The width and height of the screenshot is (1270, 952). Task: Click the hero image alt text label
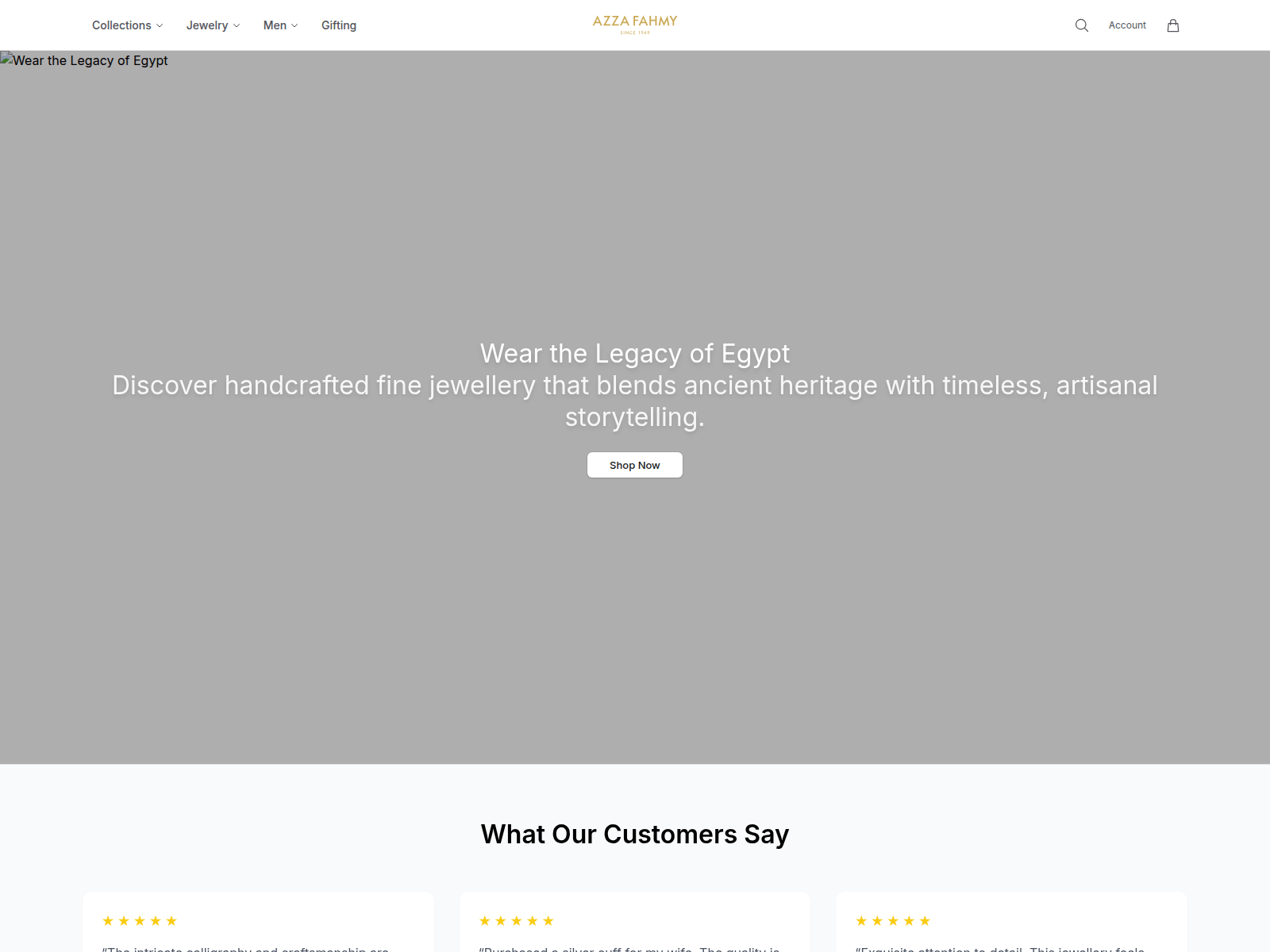pos(90,60)
